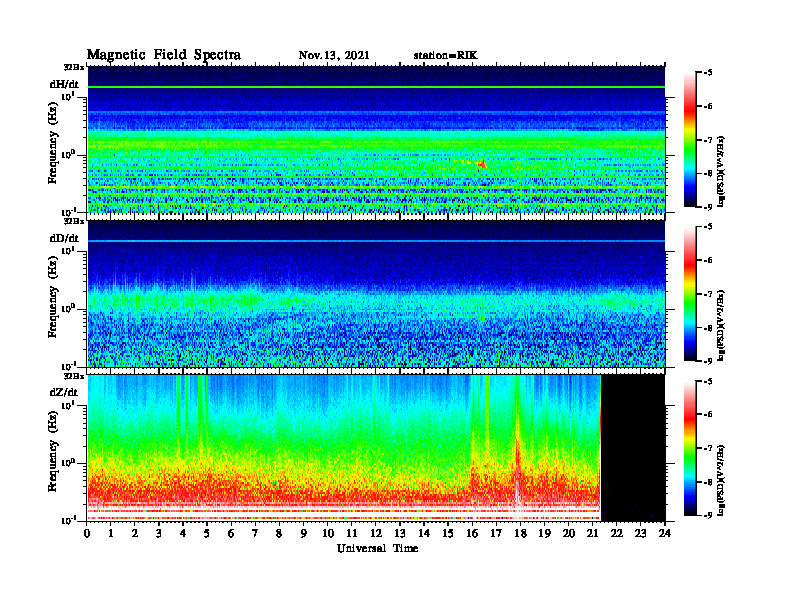
Task: Click the -9 label on dH/dt color scale
Action: (708, 207)
